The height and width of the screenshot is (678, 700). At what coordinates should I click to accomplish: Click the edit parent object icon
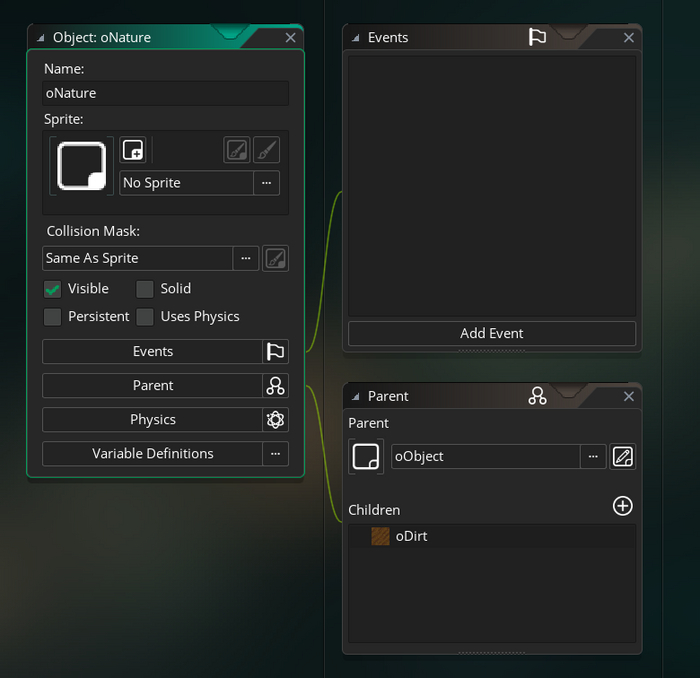(623, 457)
